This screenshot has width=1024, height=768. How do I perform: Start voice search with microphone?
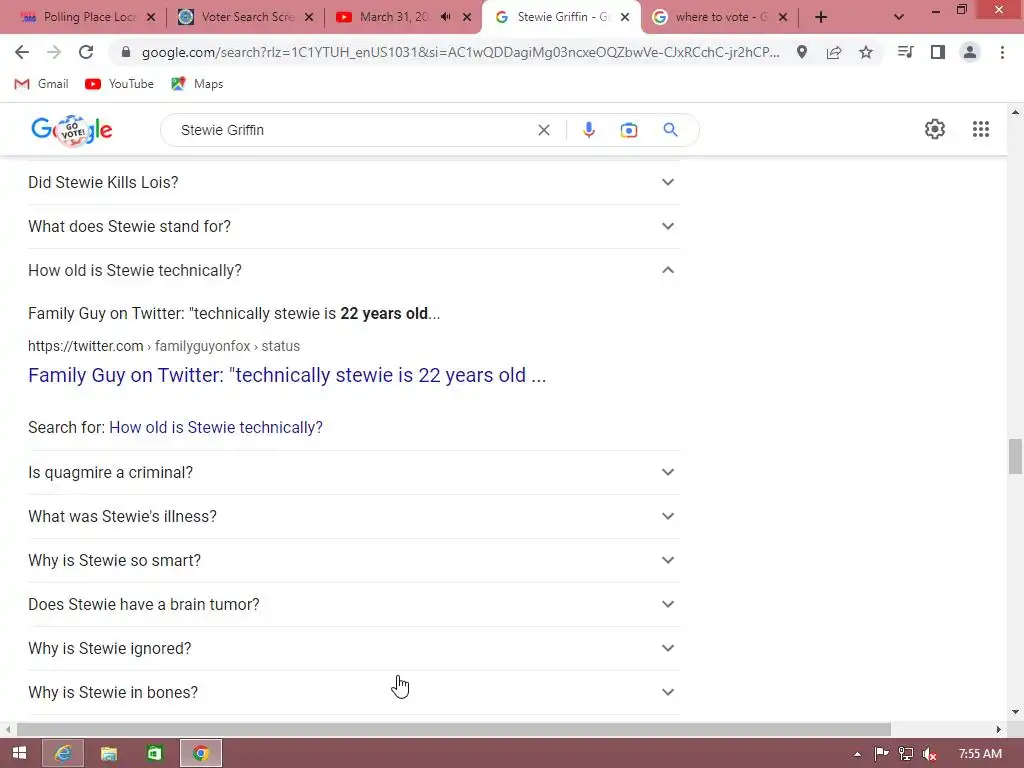pos(588,130)
